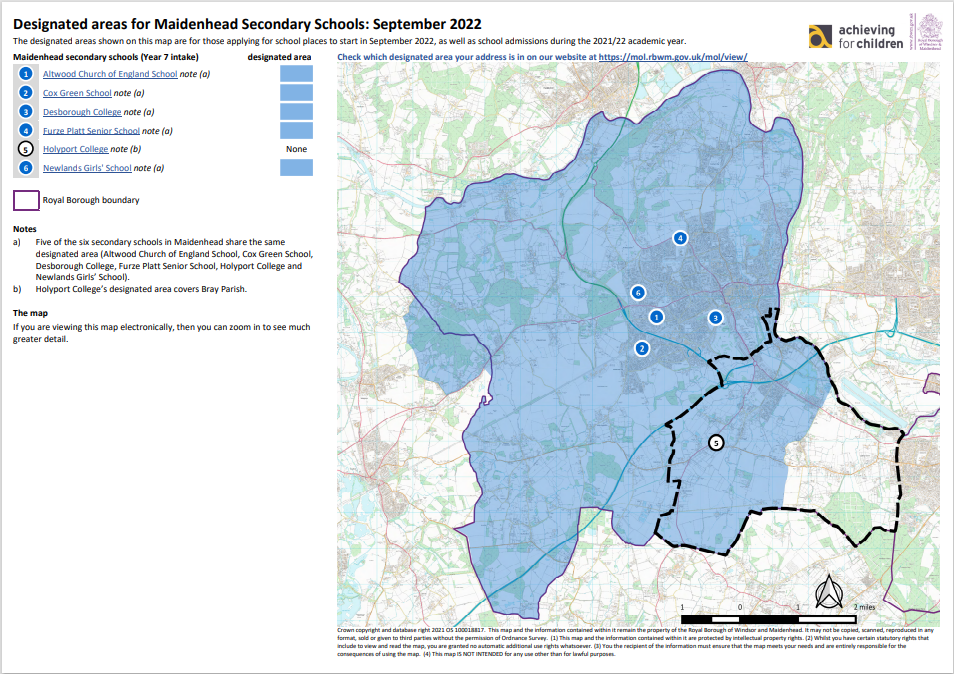The width and height of the screenshot is (954, 674).
Task: Select map marker 4 on the map
Action: click(x=680, y=238)
